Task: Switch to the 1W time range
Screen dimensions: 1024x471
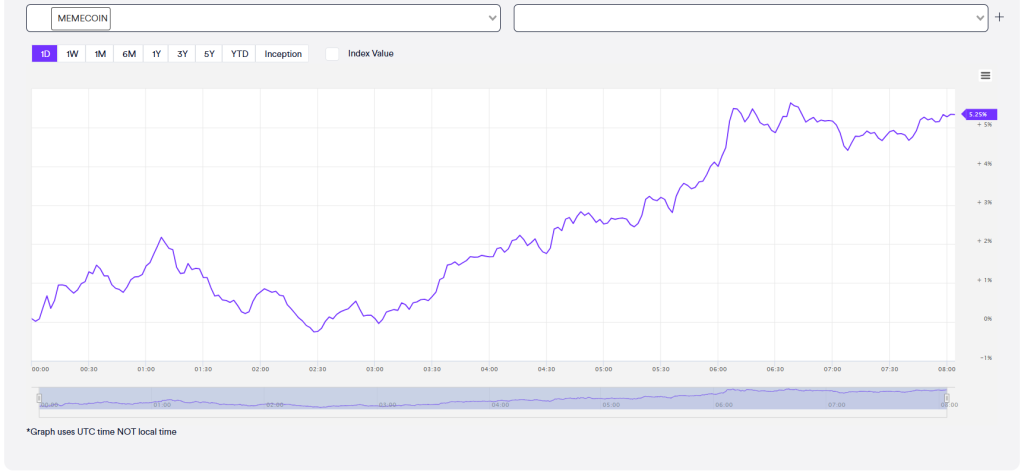Action: click(72, 54)
